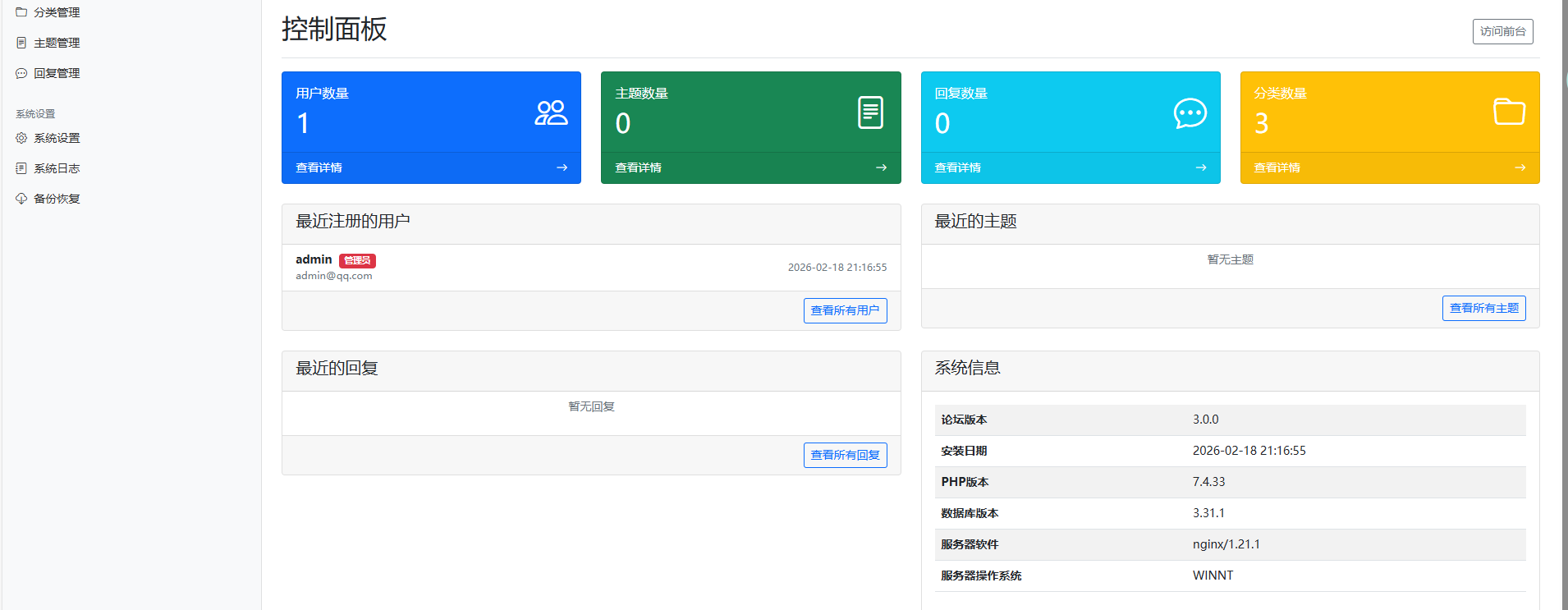Click the speech icon beside 回复管理
Viewport: 1568px width, 610px height.
click(x=21, y=73)
